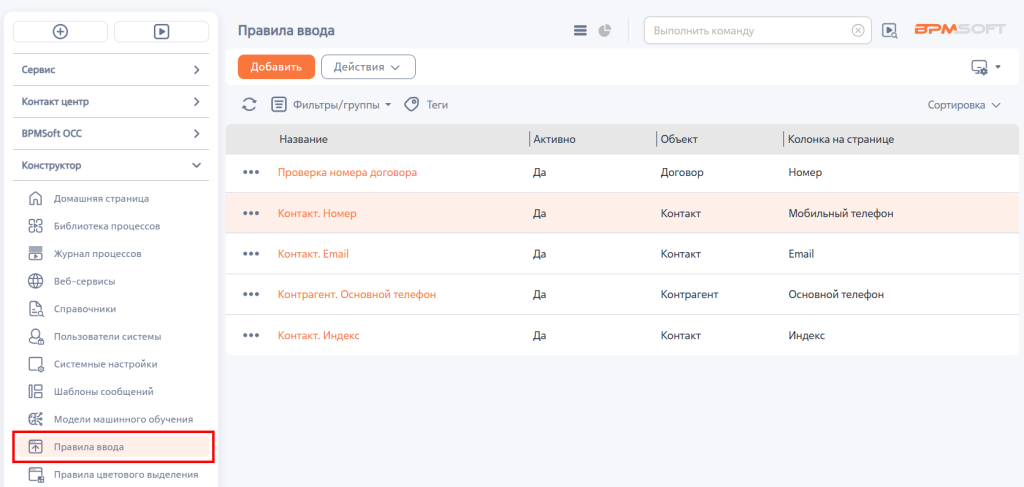Collapse the Конструктор sidebar section

[x=111, y=166]
